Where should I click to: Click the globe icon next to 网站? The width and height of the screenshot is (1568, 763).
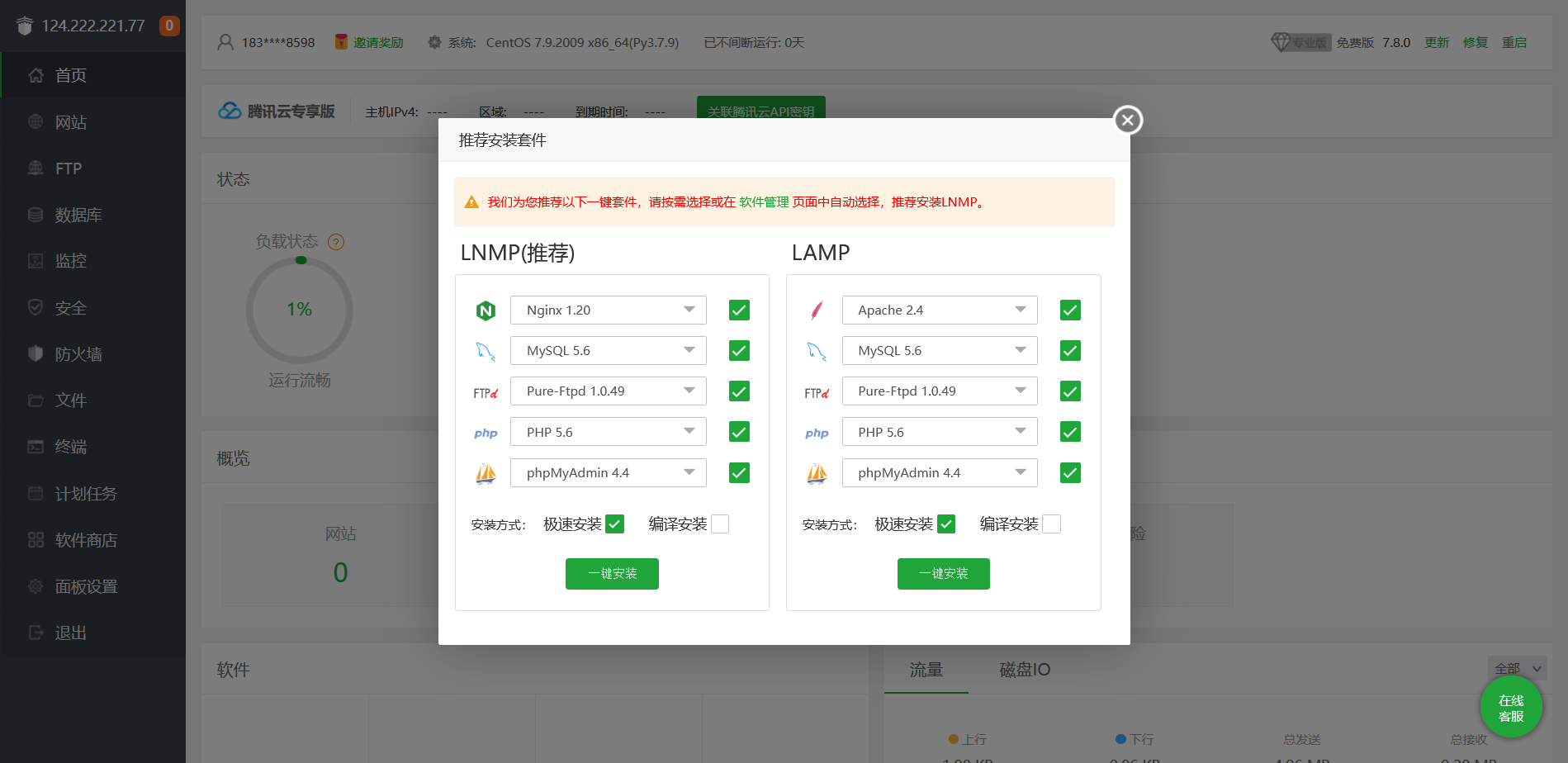(x=36, y=121)
